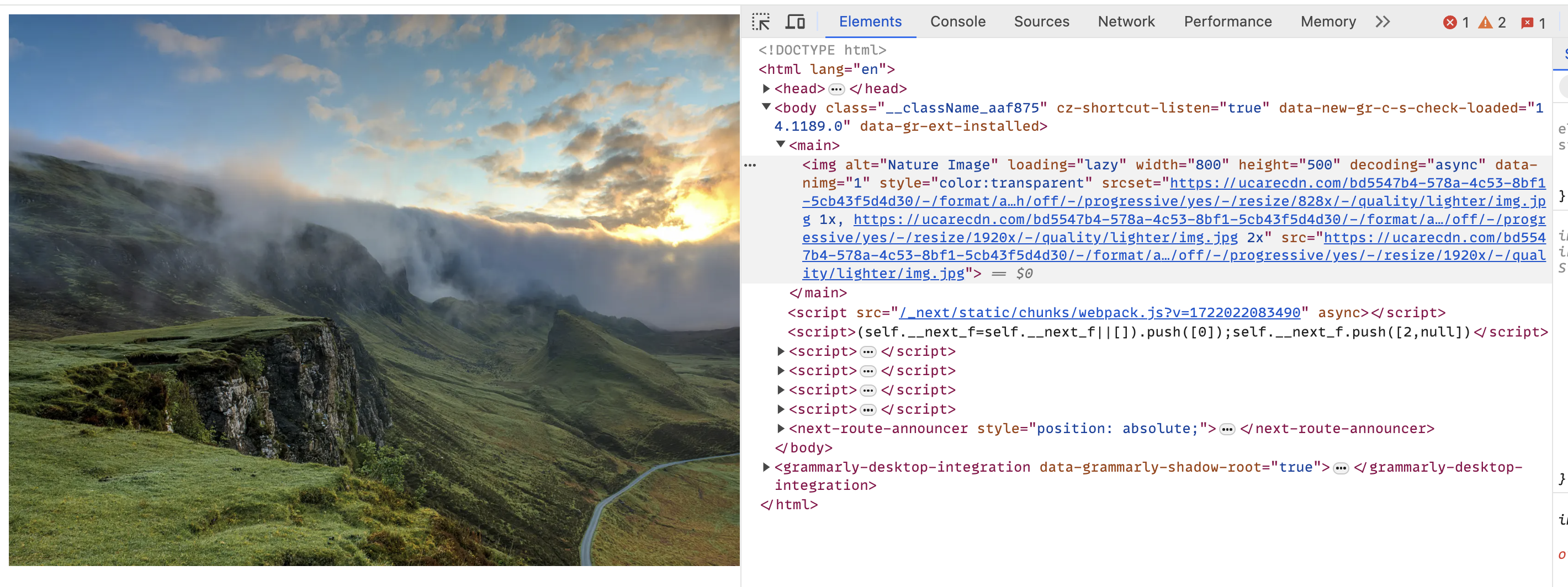Open the More panels chevron menu
Viewport: 1568px width, 587px height.
coord(1382,22)
